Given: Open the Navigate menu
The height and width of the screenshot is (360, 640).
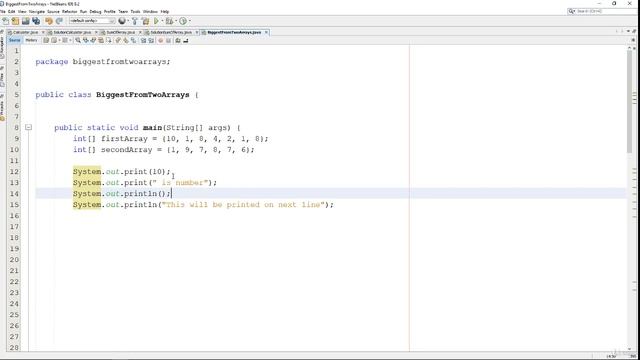Looking at the screenshot, I should click(36, 11).
